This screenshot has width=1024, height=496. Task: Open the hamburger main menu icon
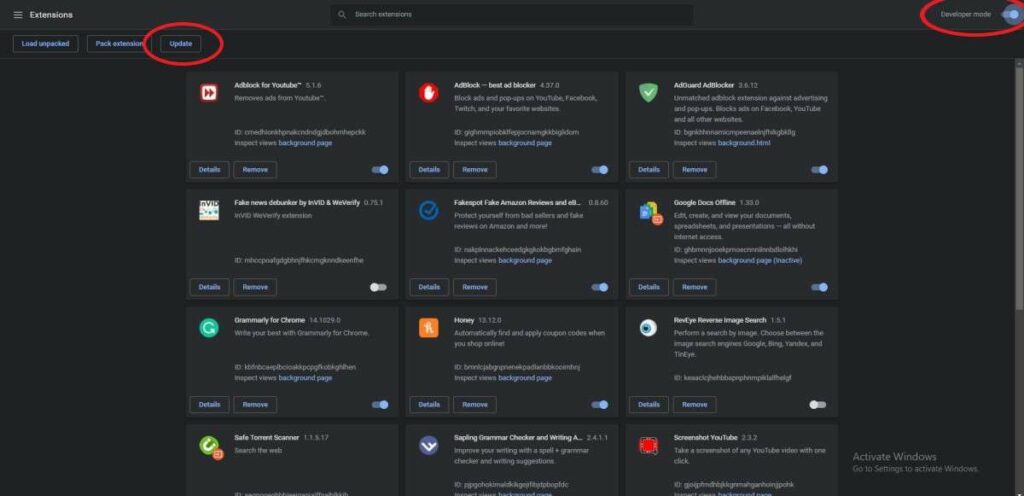point(18,15)
